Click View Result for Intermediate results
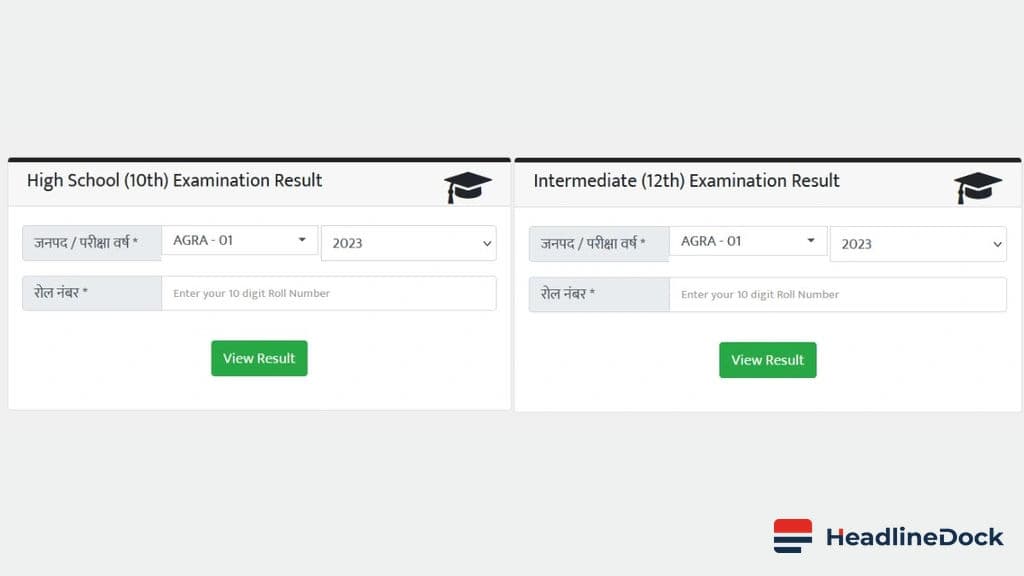 [767, 360]
